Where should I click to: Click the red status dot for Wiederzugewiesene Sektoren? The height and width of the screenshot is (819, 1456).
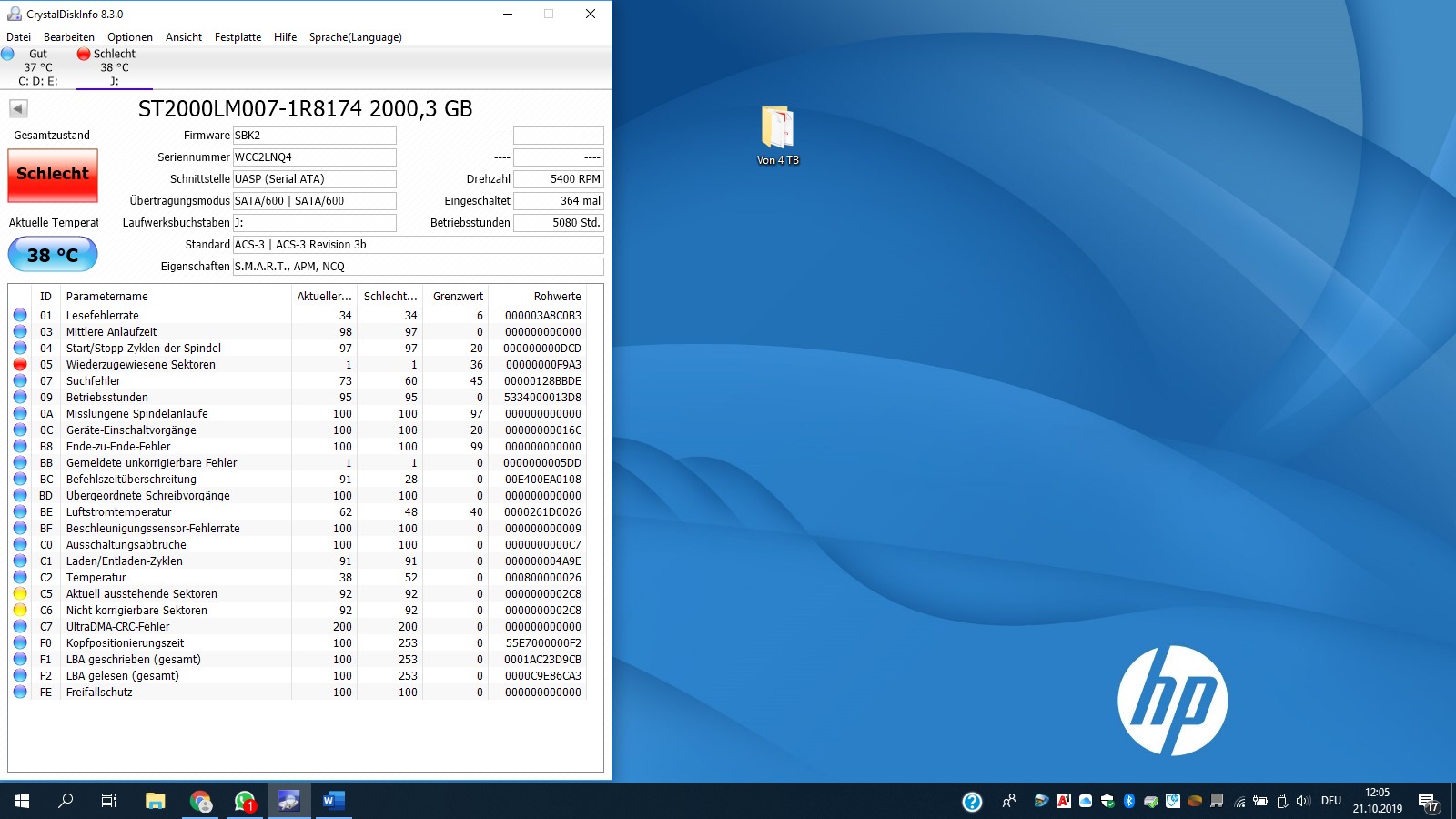[x=20, y=364]
